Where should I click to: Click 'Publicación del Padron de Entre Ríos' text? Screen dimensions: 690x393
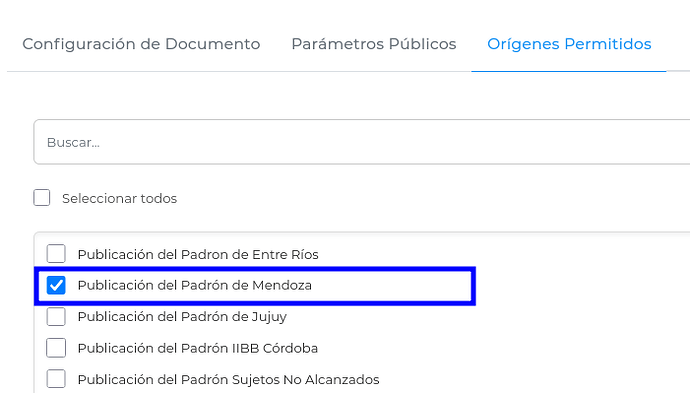[x=198, y=254]
